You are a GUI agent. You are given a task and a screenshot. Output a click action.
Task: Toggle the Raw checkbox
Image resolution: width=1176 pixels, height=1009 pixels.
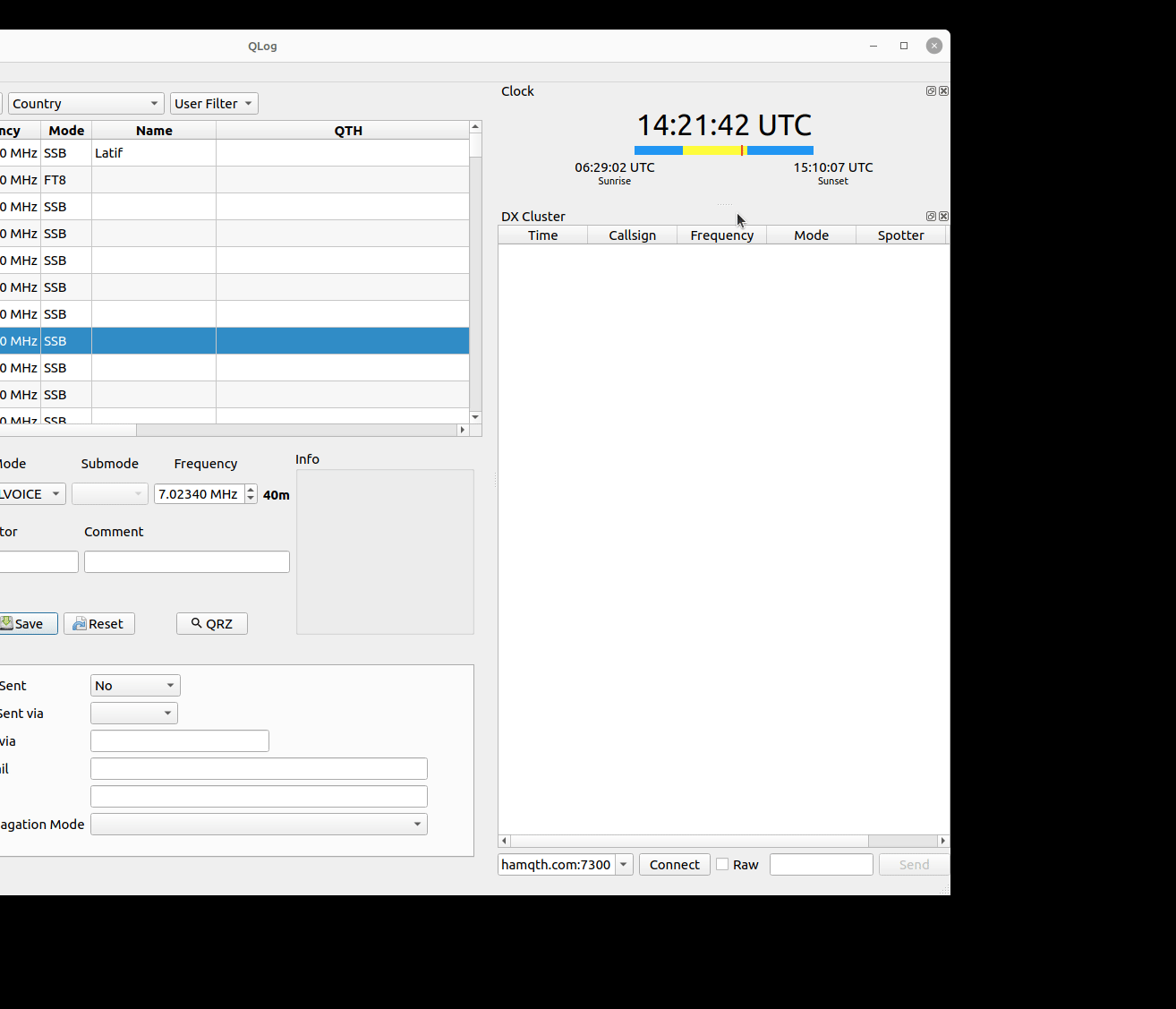click(722, 865)
